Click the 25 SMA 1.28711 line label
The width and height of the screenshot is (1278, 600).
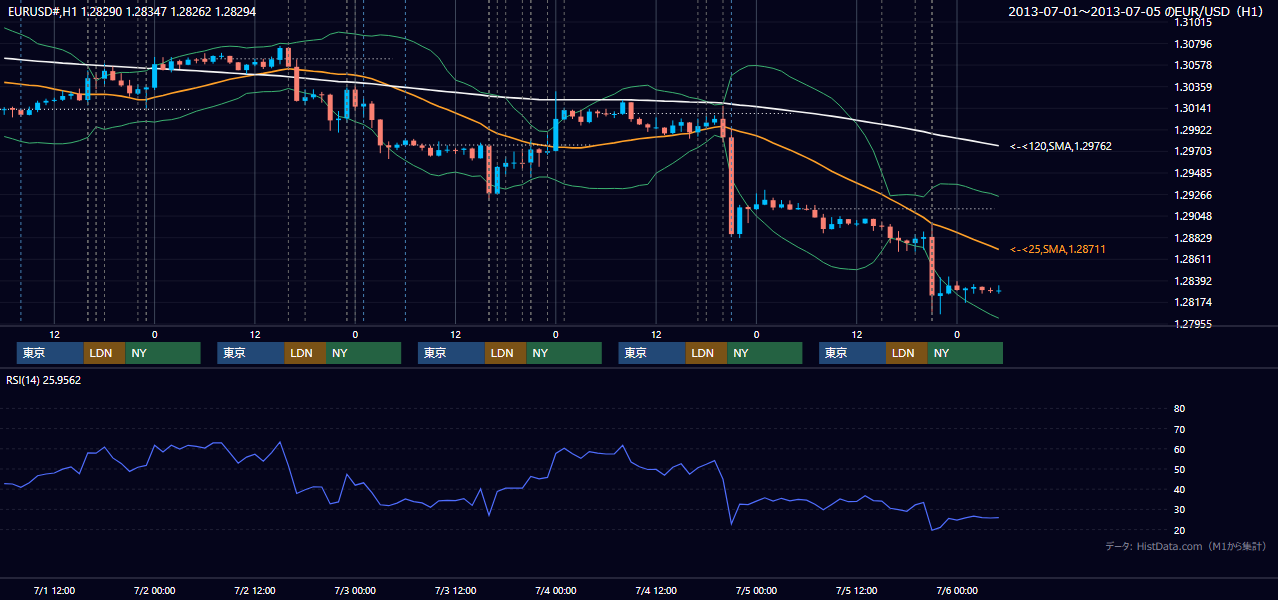pyautogui.click(x=1058, y=249)
